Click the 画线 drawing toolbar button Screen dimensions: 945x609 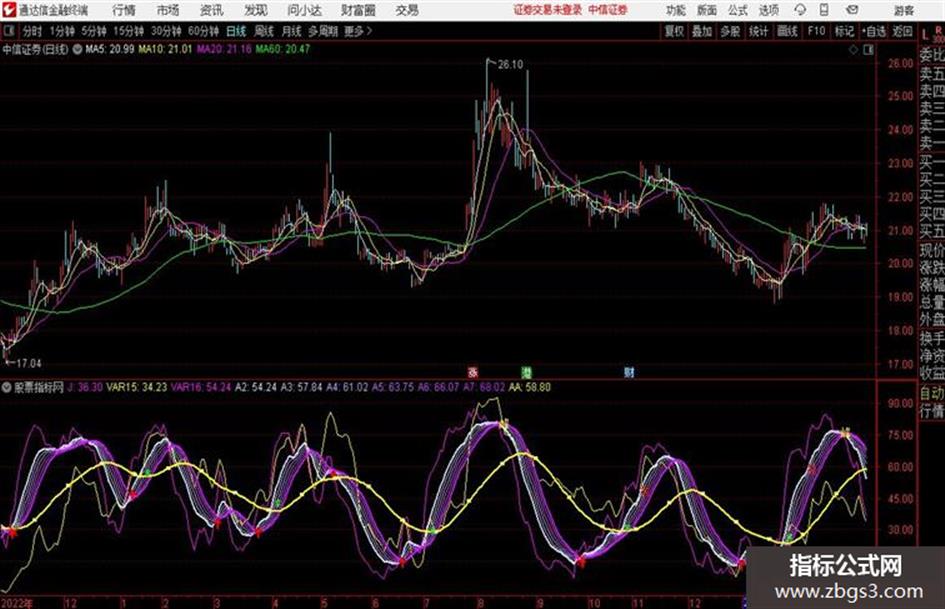pyautogui.click(x=786, y=31)
